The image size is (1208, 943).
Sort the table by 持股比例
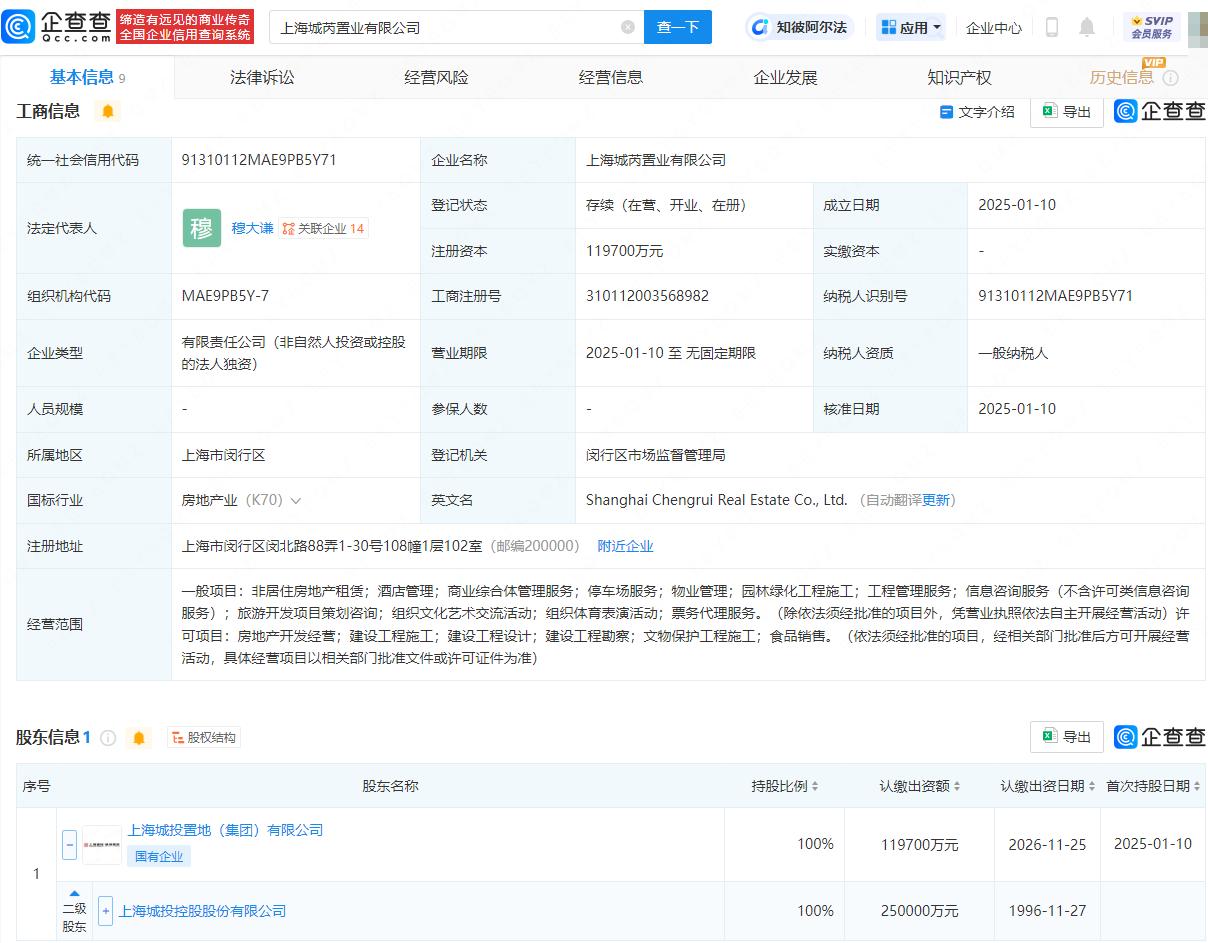click(x=785, y=786)
